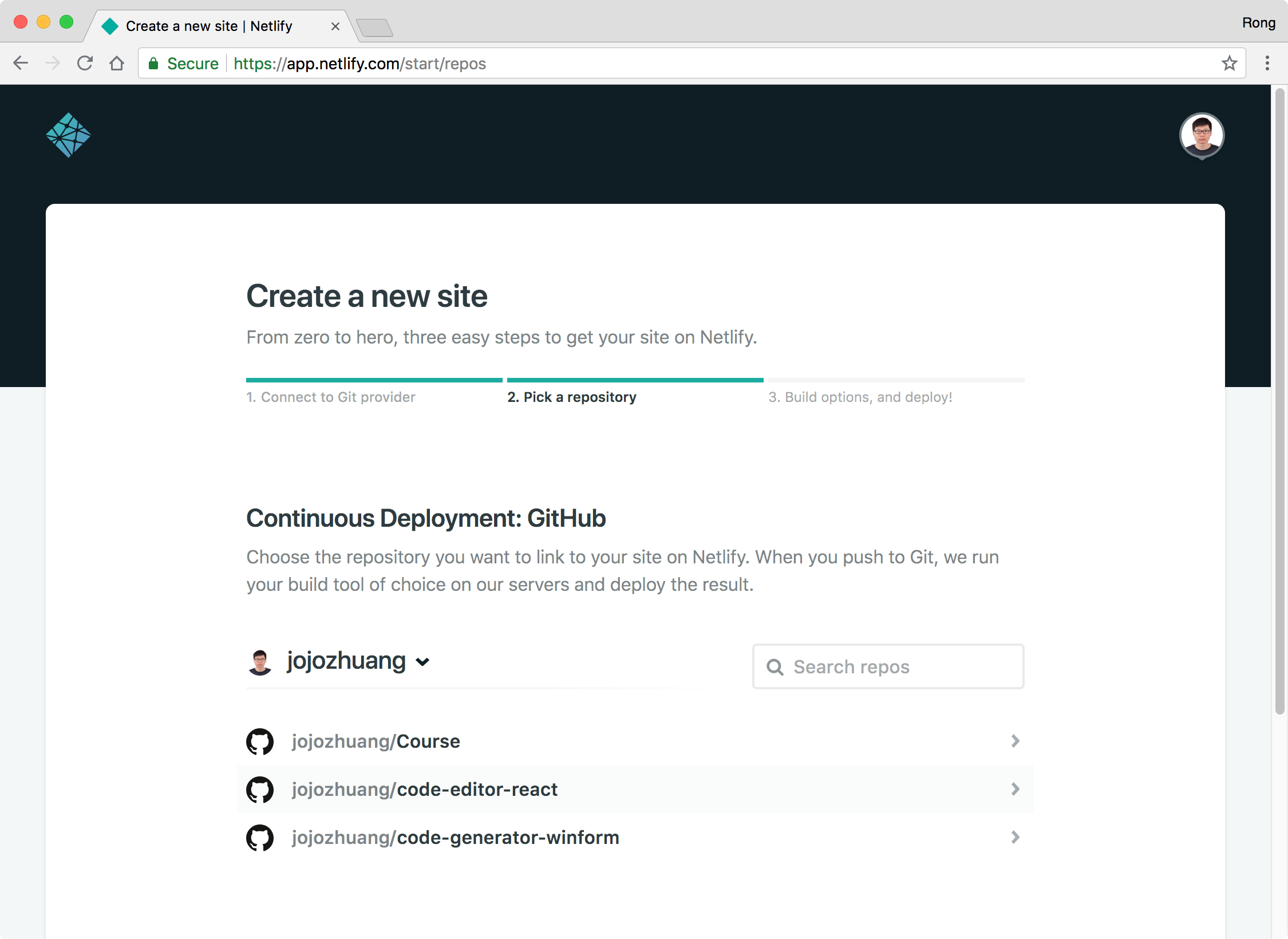This screenshot has width=1288, height=939.
Task: Go back using browser back arrow
Action: 21,63
